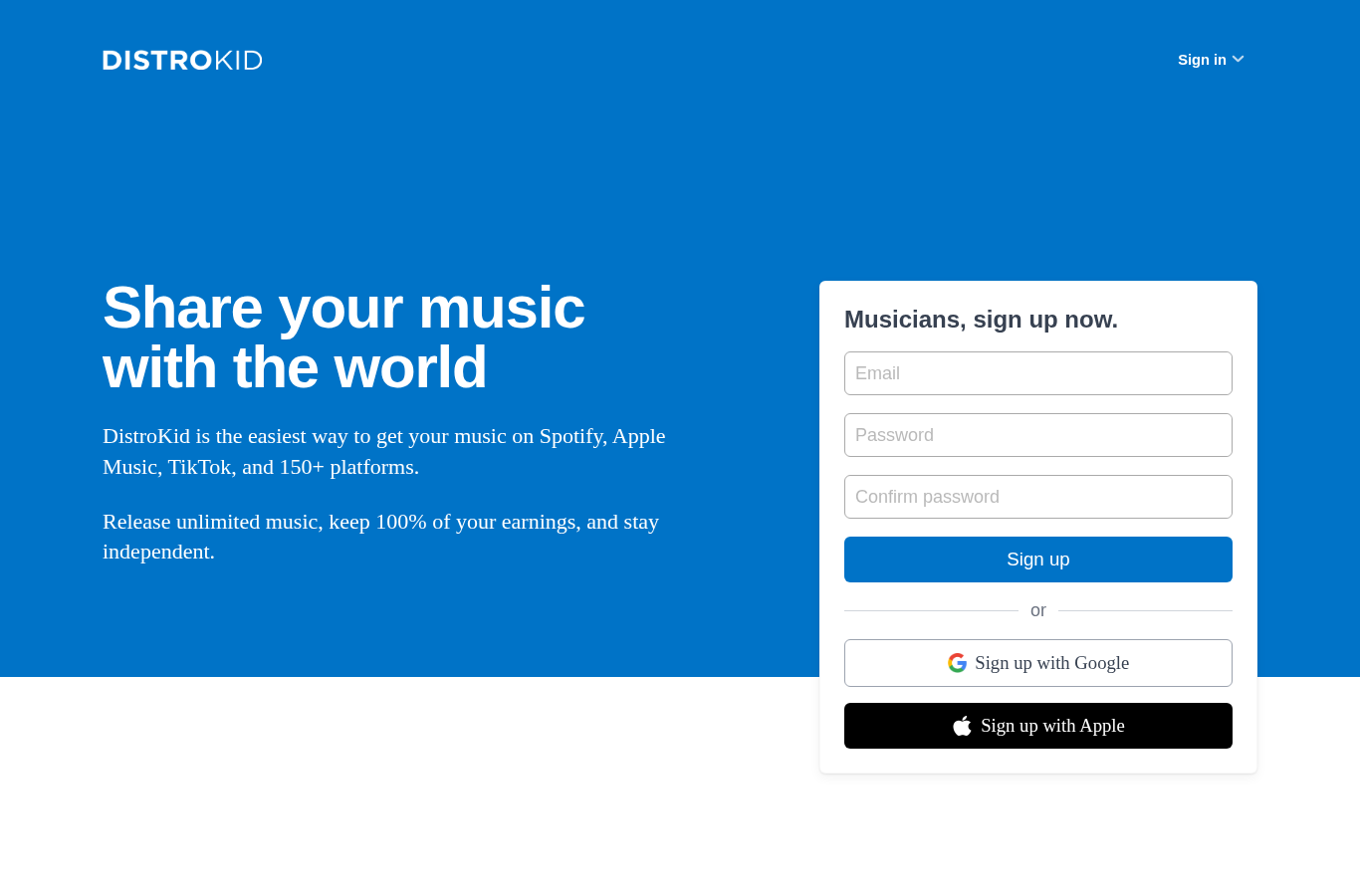Click the 'Share your music with the world' heading
This screenshot has height=896, width=1360.
point(343,337)
